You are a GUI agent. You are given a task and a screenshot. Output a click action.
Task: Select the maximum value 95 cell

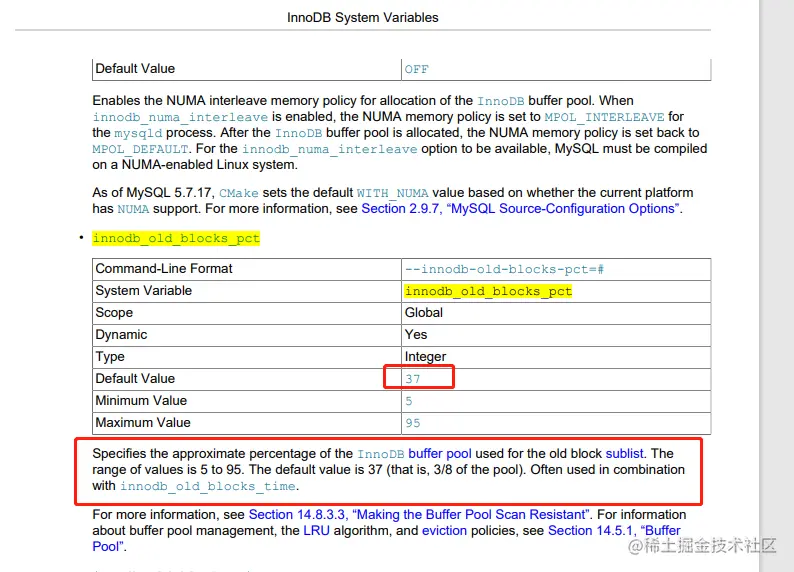(556, 423)
